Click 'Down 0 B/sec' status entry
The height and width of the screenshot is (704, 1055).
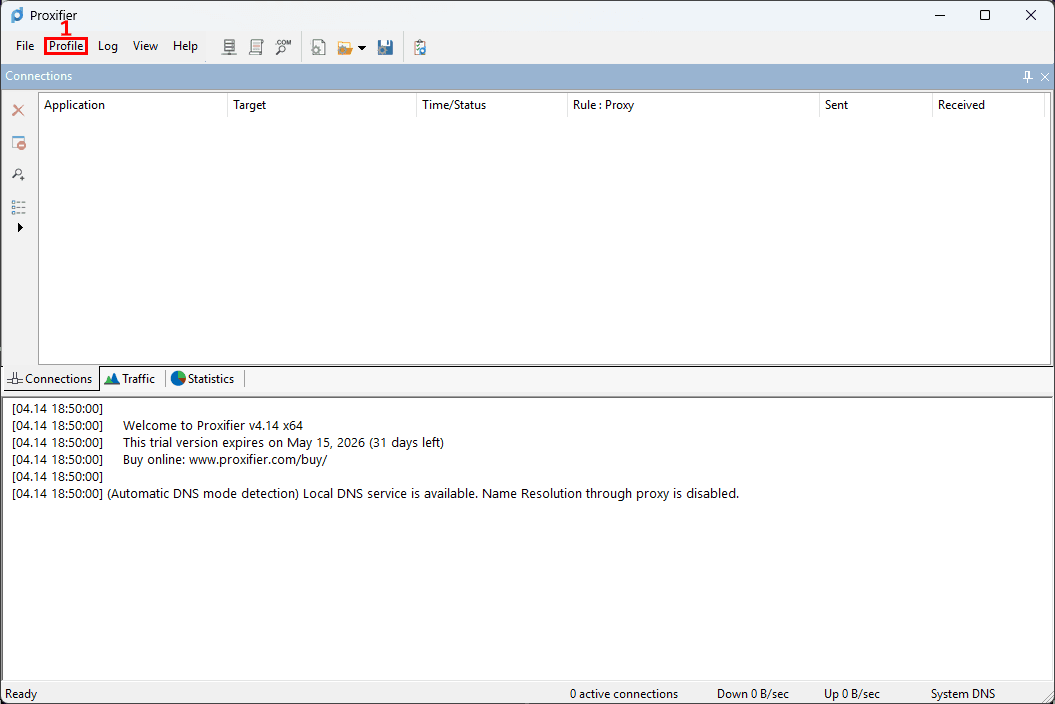click(752, 694)
